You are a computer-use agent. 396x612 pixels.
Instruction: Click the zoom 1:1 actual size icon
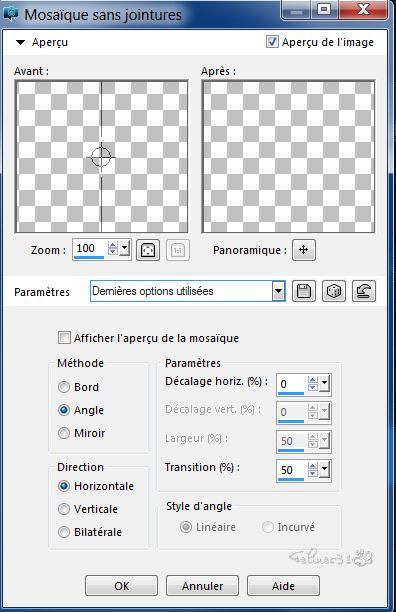(x=178, y=250)
